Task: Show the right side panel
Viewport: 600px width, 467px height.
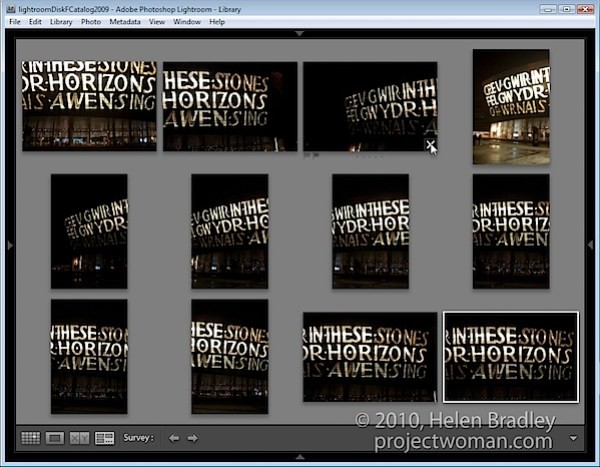Action: 590,245
